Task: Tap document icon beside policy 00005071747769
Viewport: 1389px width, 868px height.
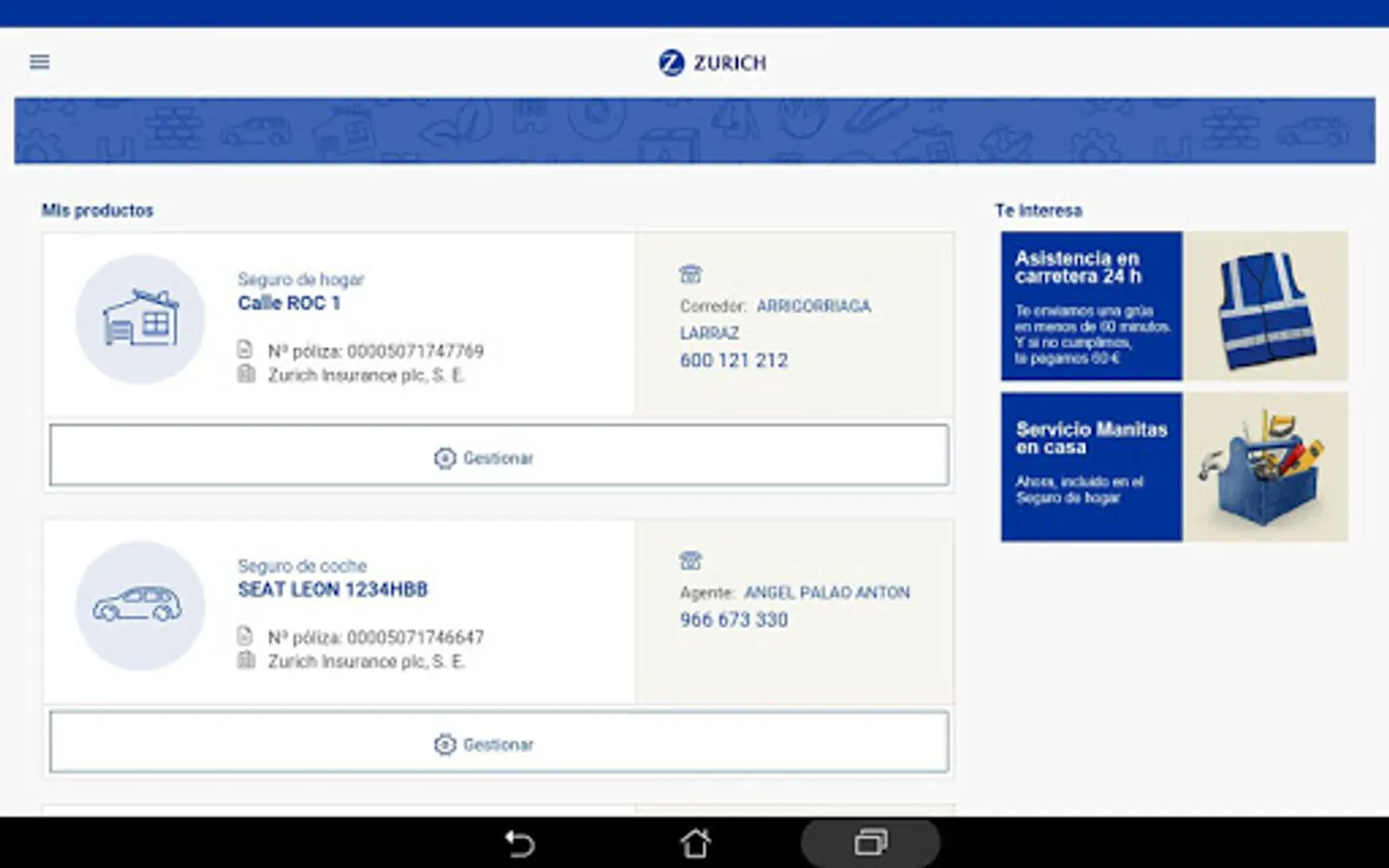Action: click(245, 349)
